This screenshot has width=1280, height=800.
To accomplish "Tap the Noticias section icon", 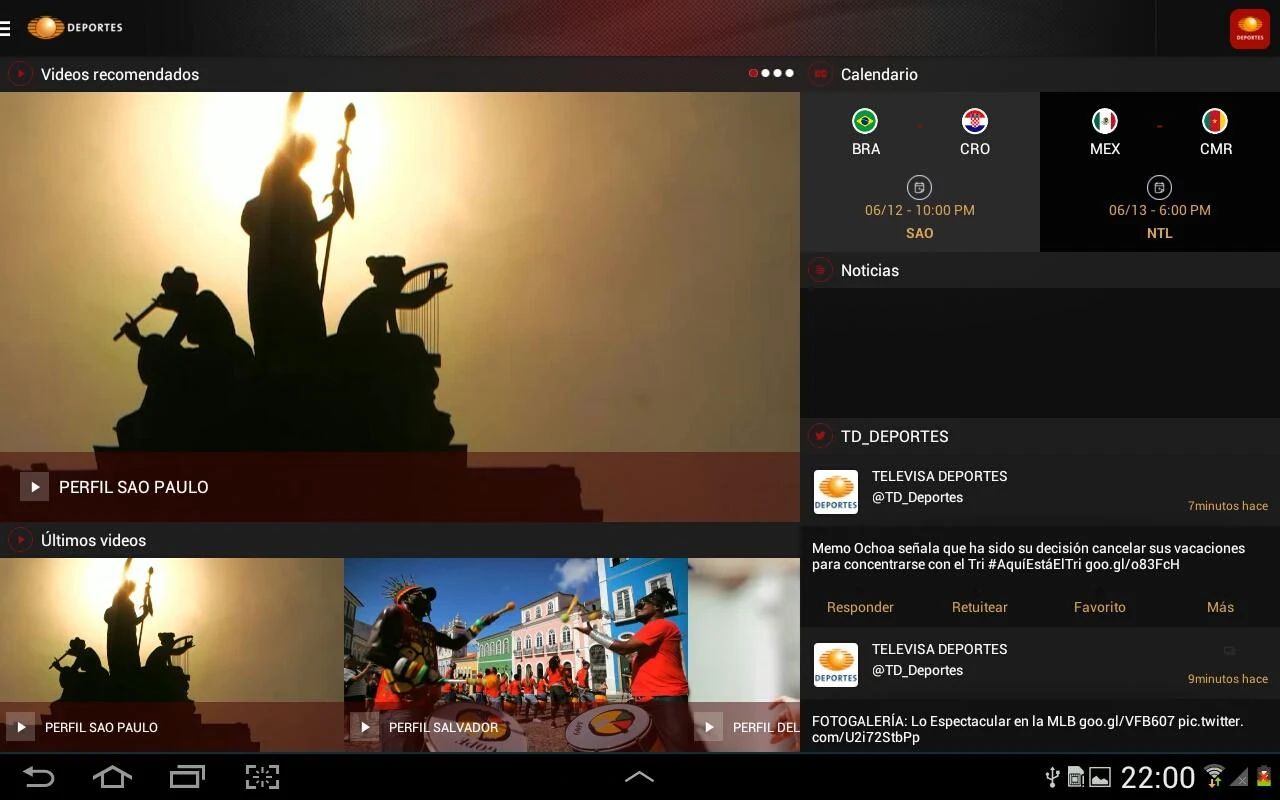I will (820, 270).
